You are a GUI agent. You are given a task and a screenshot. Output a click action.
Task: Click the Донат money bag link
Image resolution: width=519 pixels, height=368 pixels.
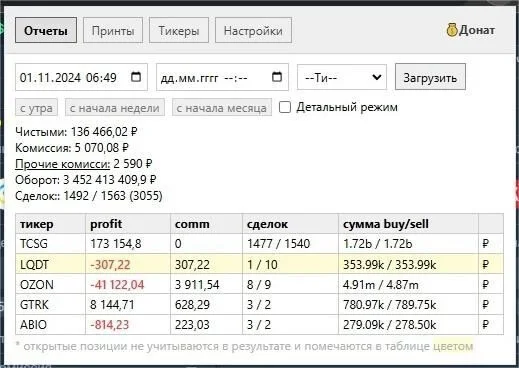(471, 30)
